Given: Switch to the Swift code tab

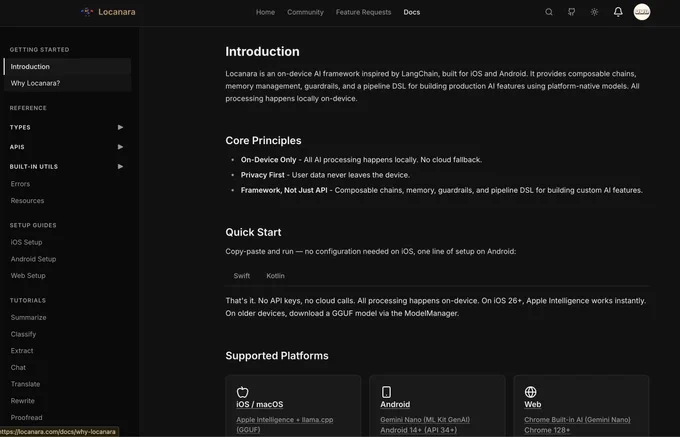Looking at the screenshot, I should pos(242,276).
